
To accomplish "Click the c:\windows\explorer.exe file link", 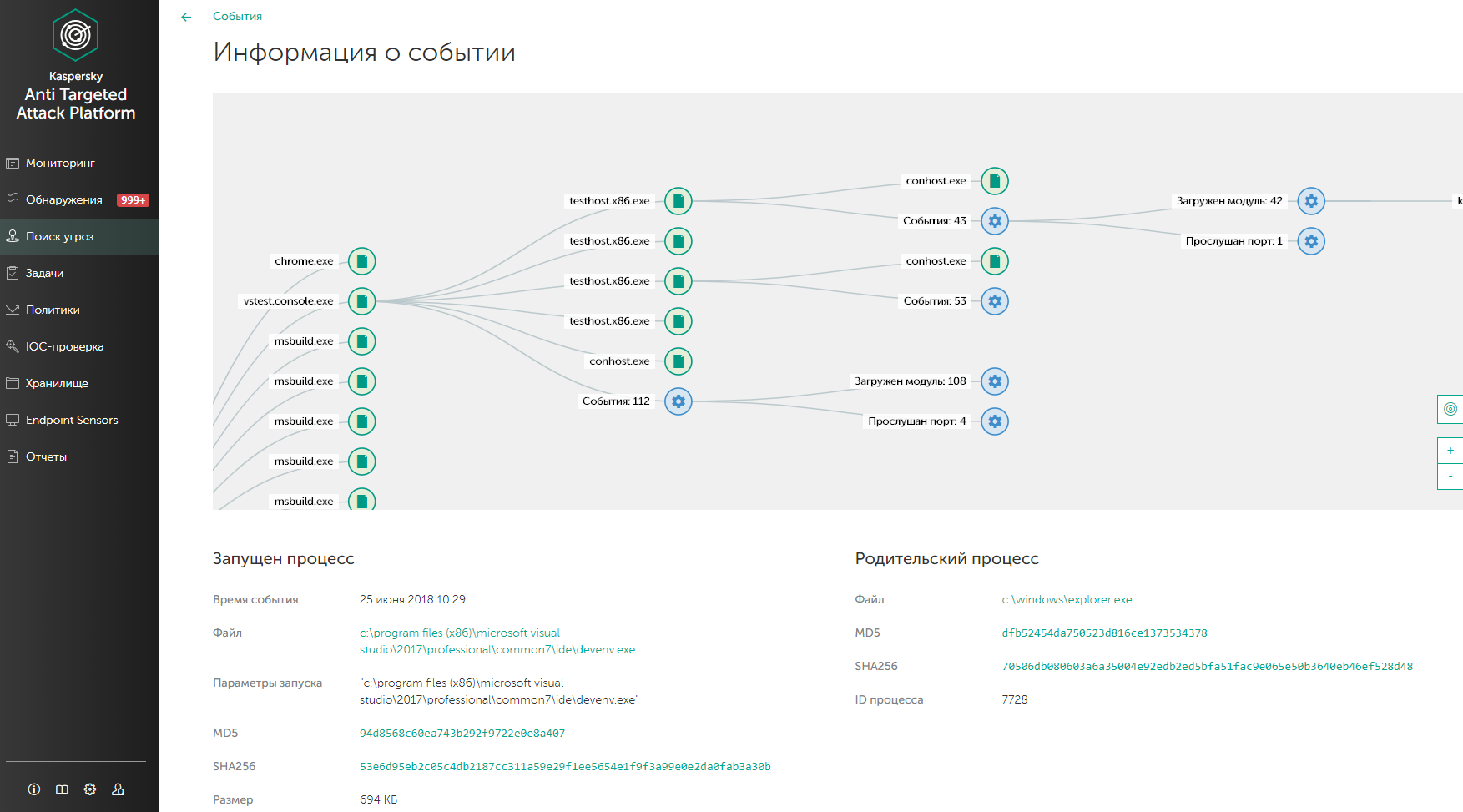I will tap(1067, 599).
